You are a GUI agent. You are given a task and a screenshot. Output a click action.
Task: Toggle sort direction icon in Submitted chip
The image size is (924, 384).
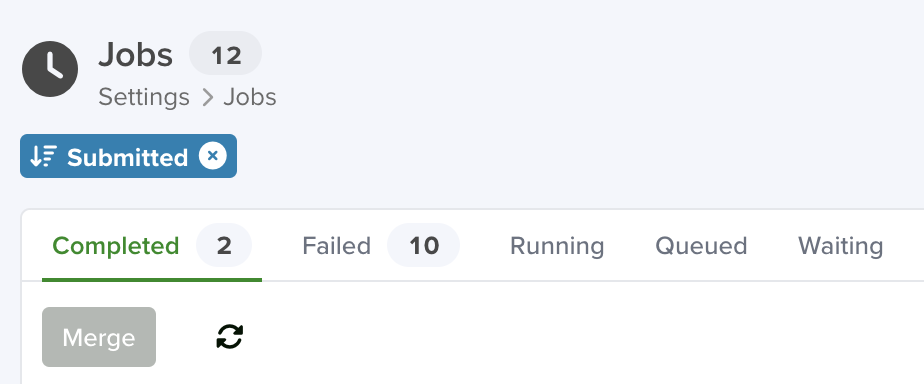[43, 156]
